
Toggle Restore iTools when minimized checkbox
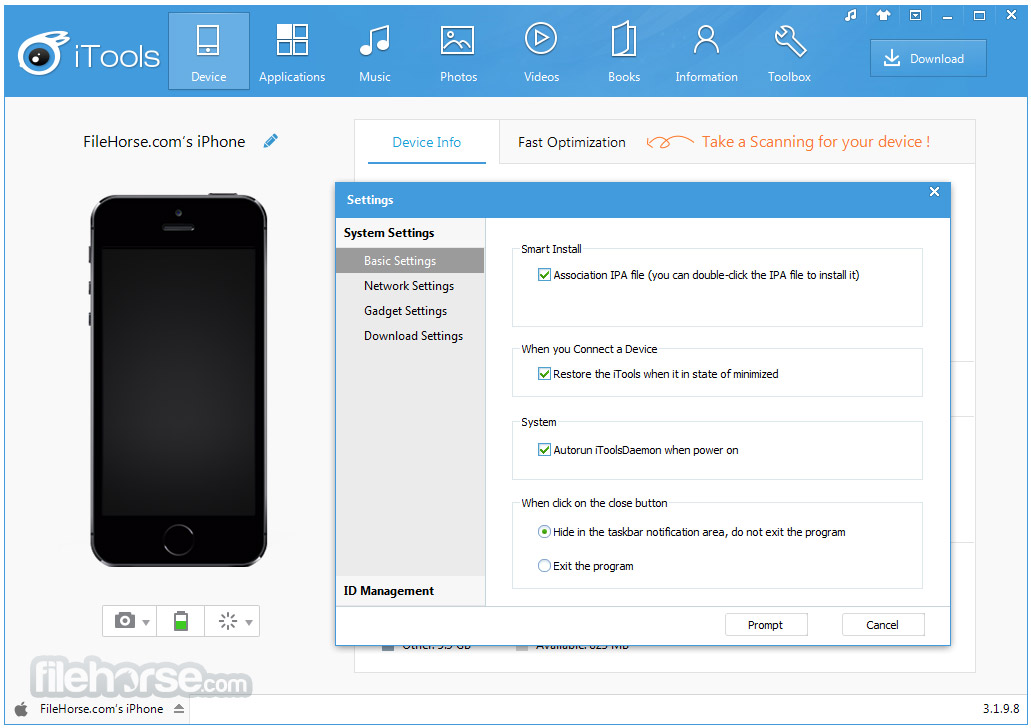544,374
